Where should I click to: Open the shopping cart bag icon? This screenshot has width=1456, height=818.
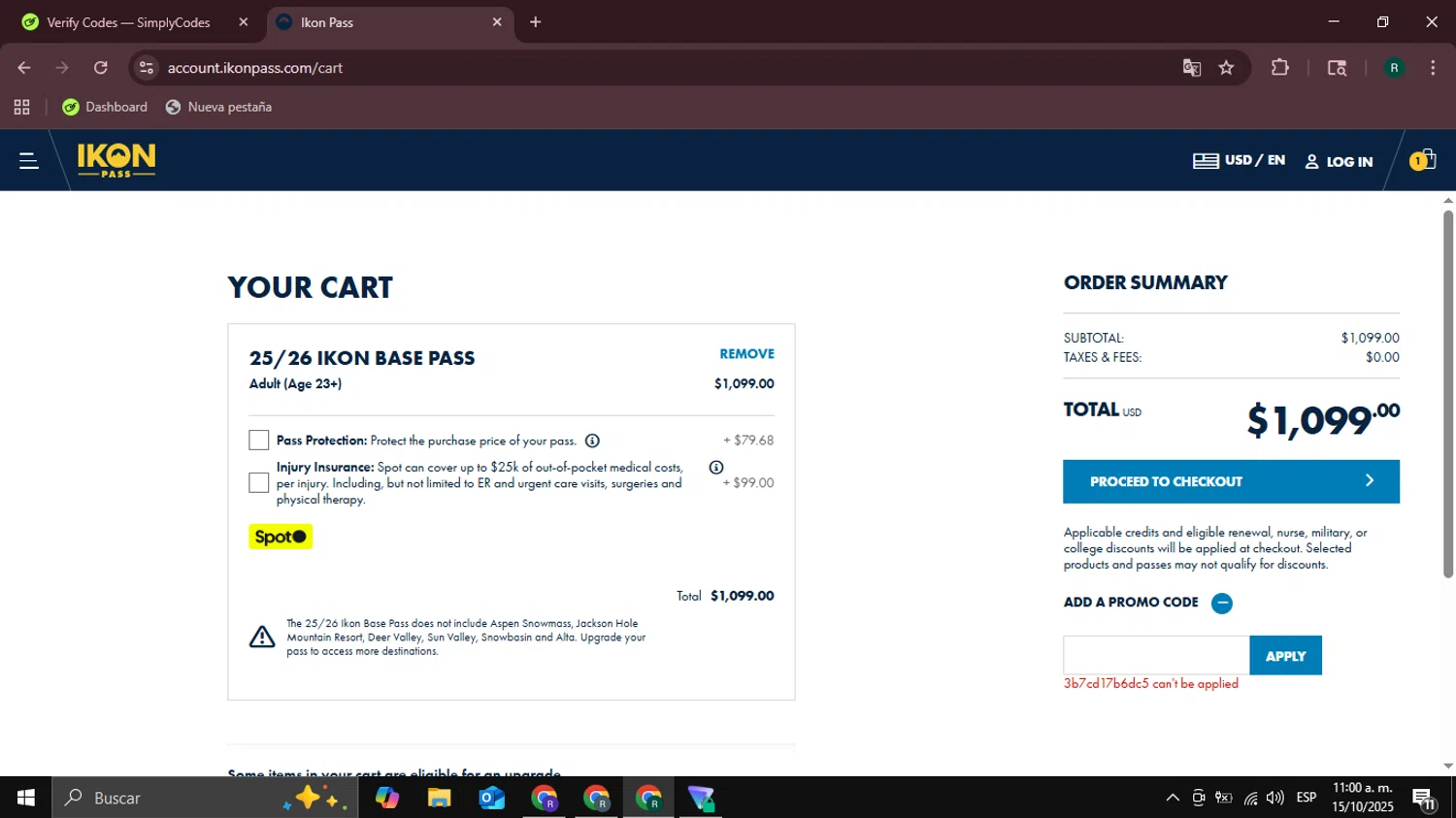(x=1423, y=160)
